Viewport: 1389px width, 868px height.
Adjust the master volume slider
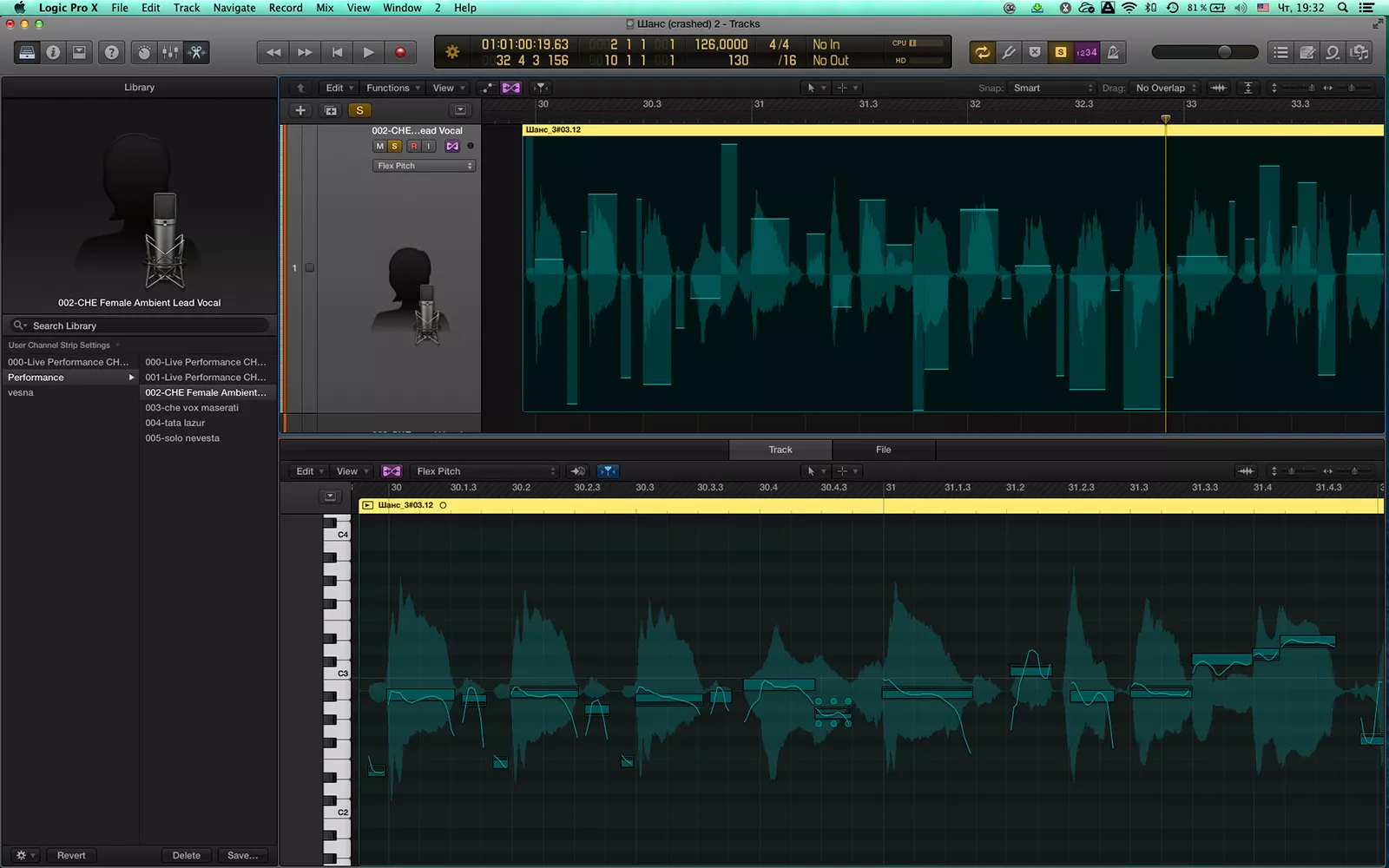pos(1224,52)
